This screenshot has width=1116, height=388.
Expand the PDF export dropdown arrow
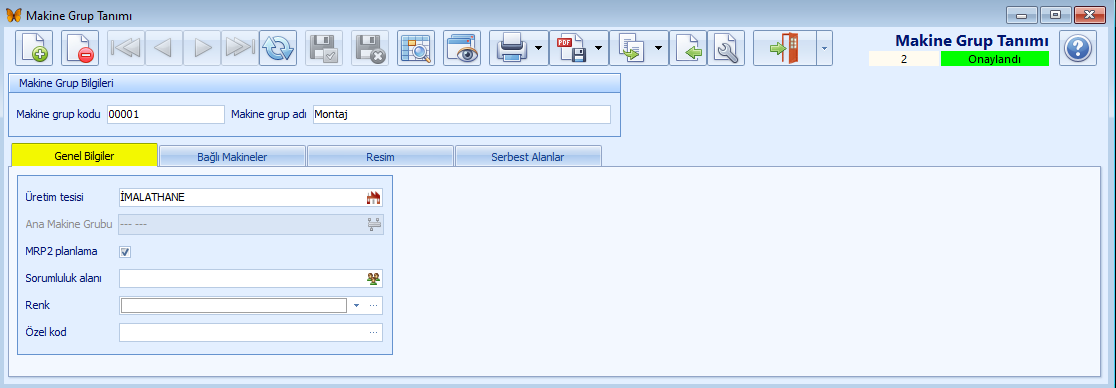[599, 48]
